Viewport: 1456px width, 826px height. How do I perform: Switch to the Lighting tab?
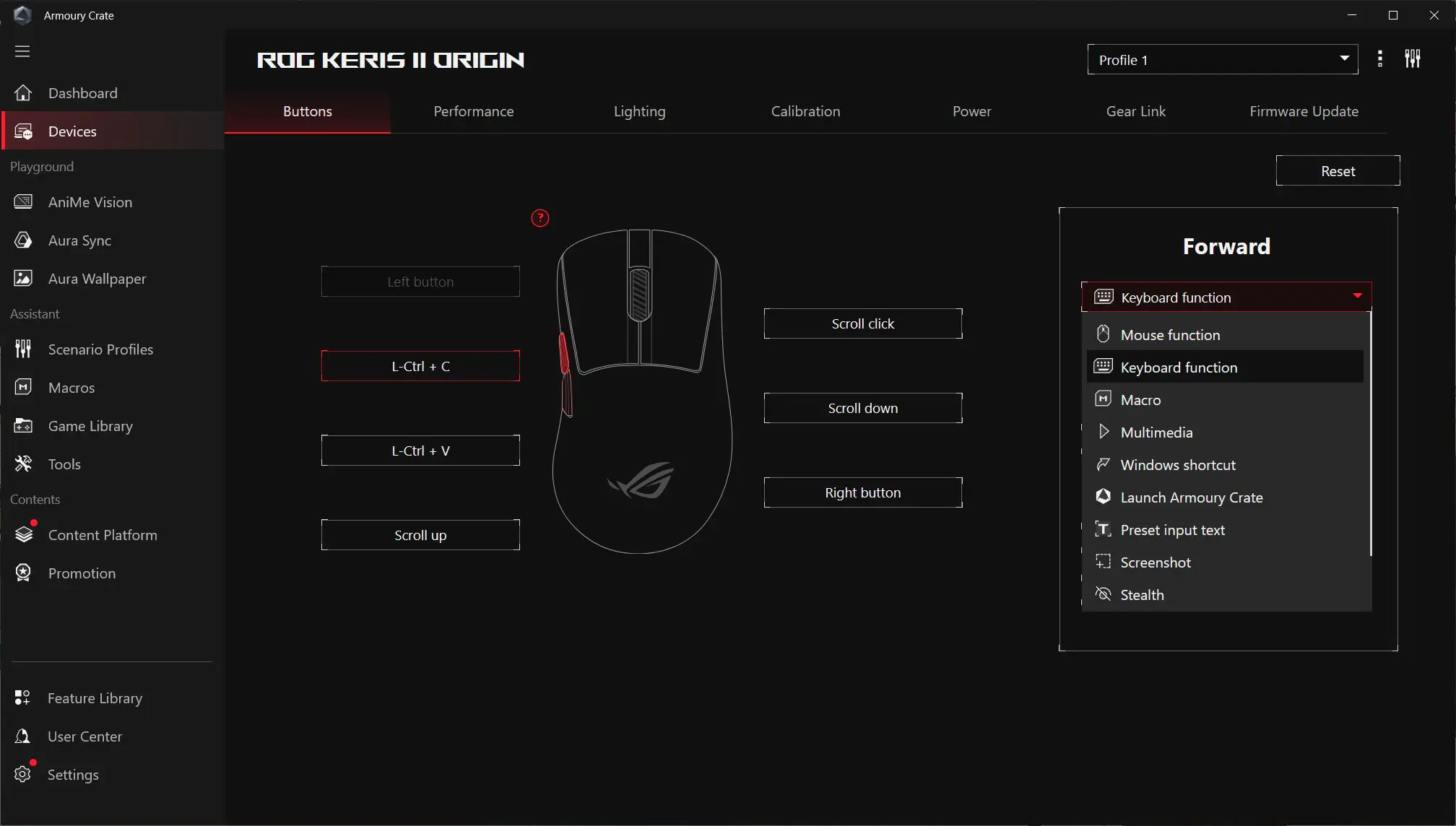[x=639, y=111]
